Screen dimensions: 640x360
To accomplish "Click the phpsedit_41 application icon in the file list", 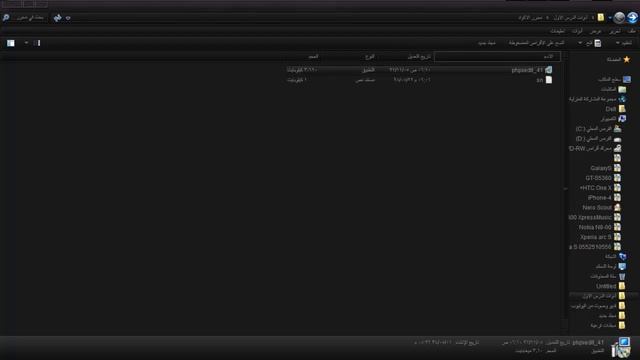I will point(549,70).
